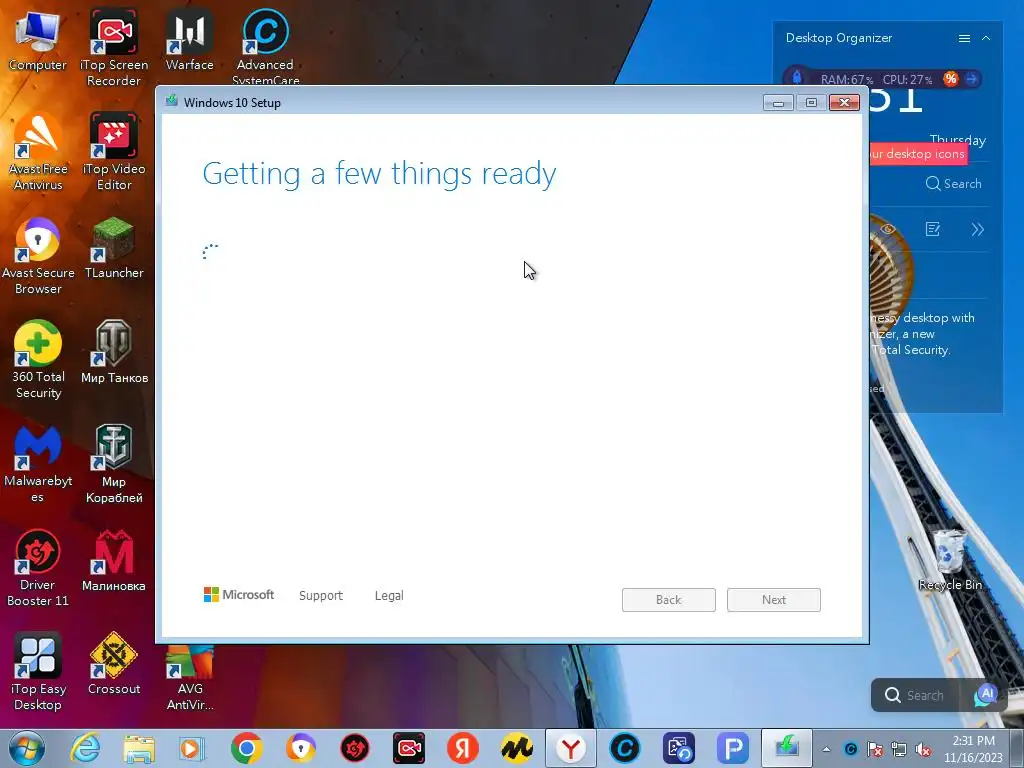Select the Avast Free Antivirus shortcut
The width and height of the screenshot is (1024, 768).
[38, 152]
